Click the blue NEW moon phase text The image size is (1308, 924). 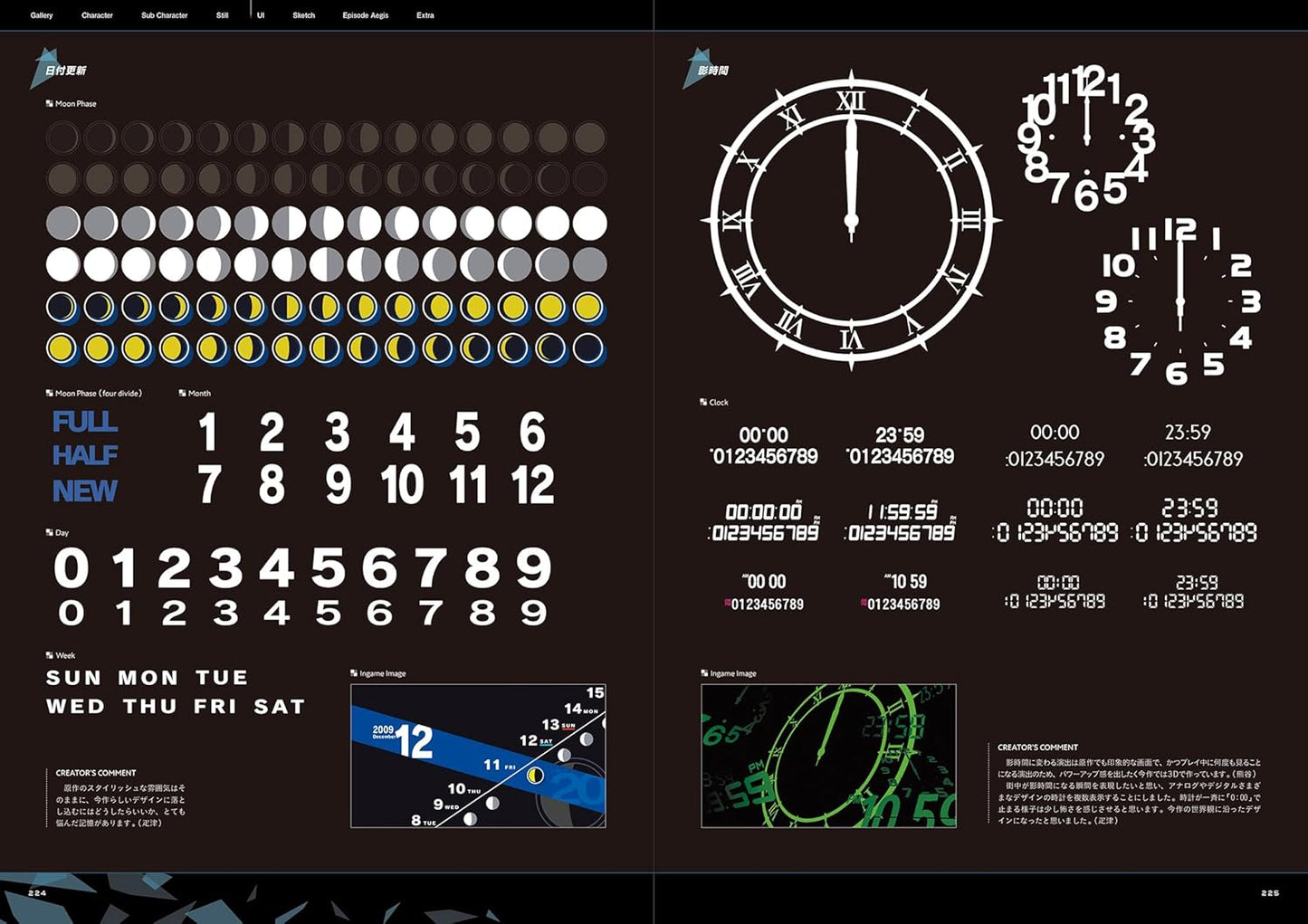point(85,491)
